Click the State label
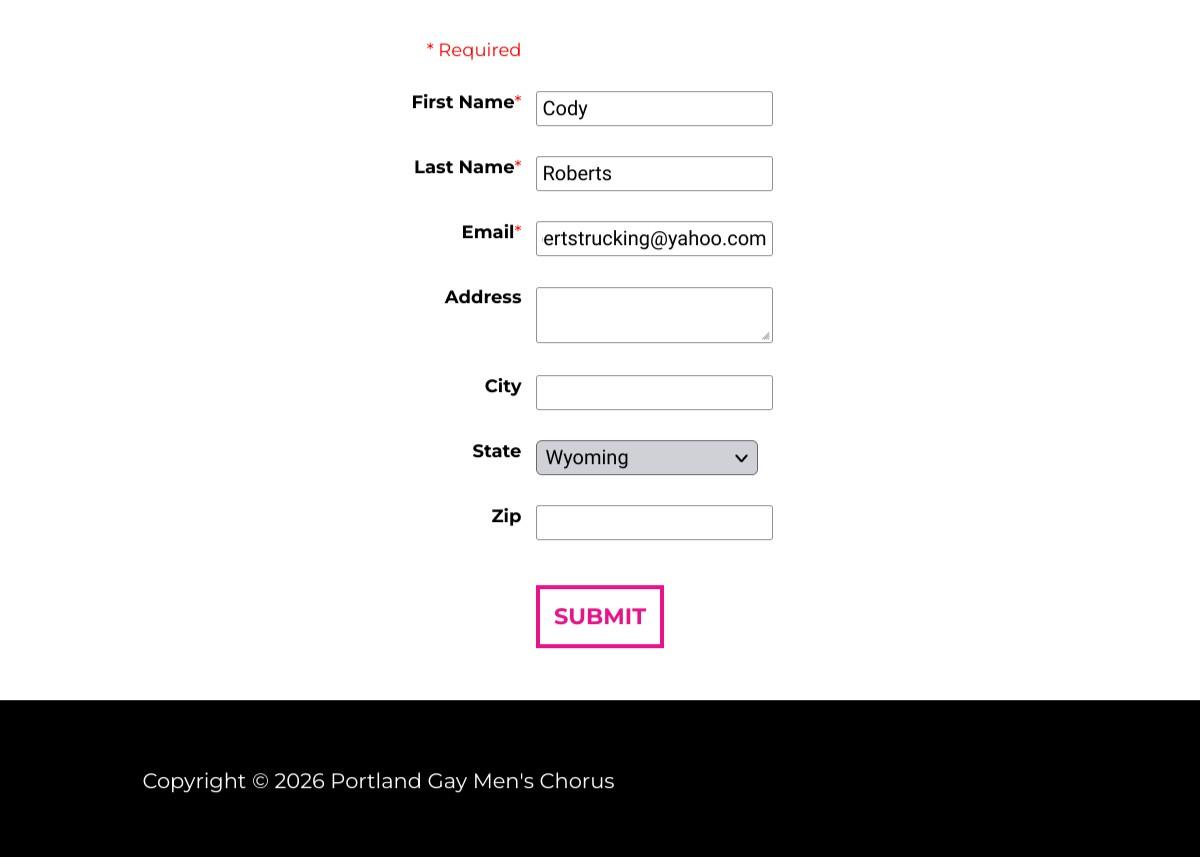1200x857 pixels. 496,451
